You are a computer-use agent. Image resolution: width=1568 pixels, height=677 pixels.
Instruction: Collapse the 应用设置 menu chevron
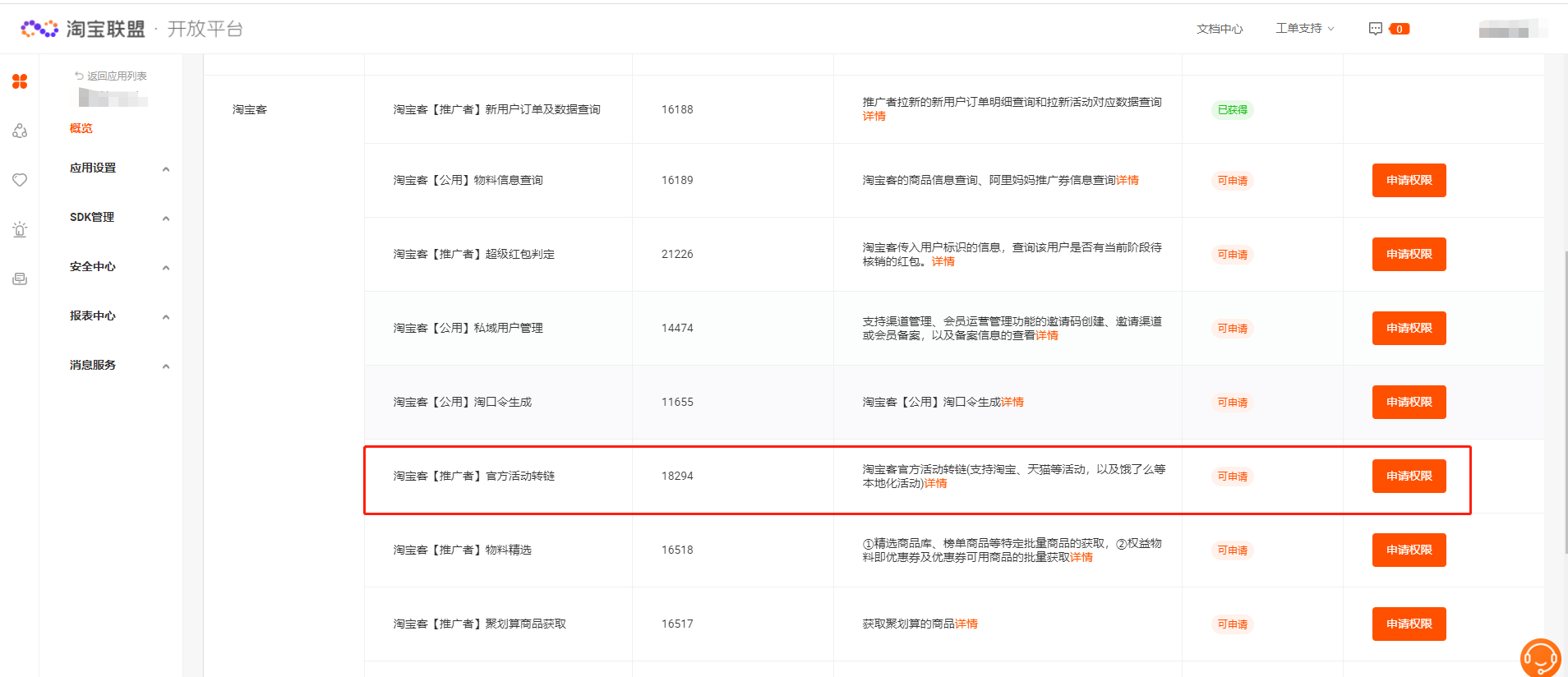coord(166,169)
